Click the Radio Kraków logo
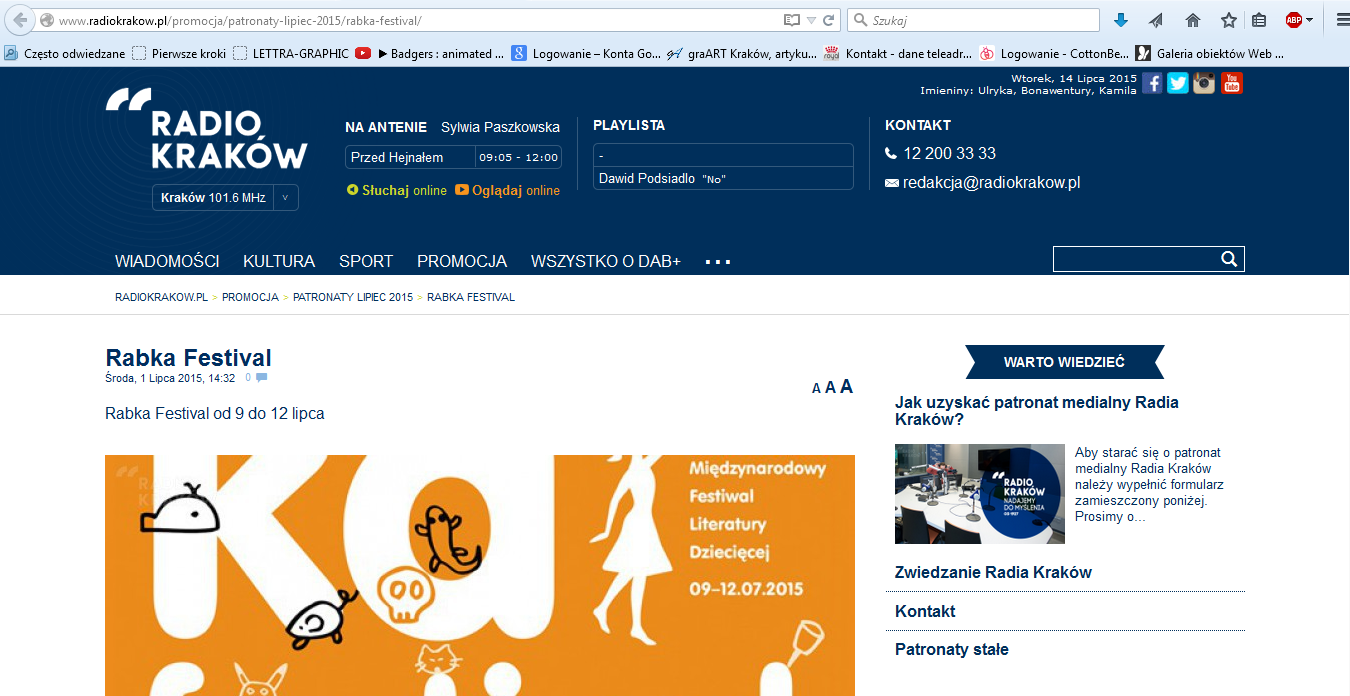Image resolution: width=1350 pixels, height=696 pixels. [207, 128]
